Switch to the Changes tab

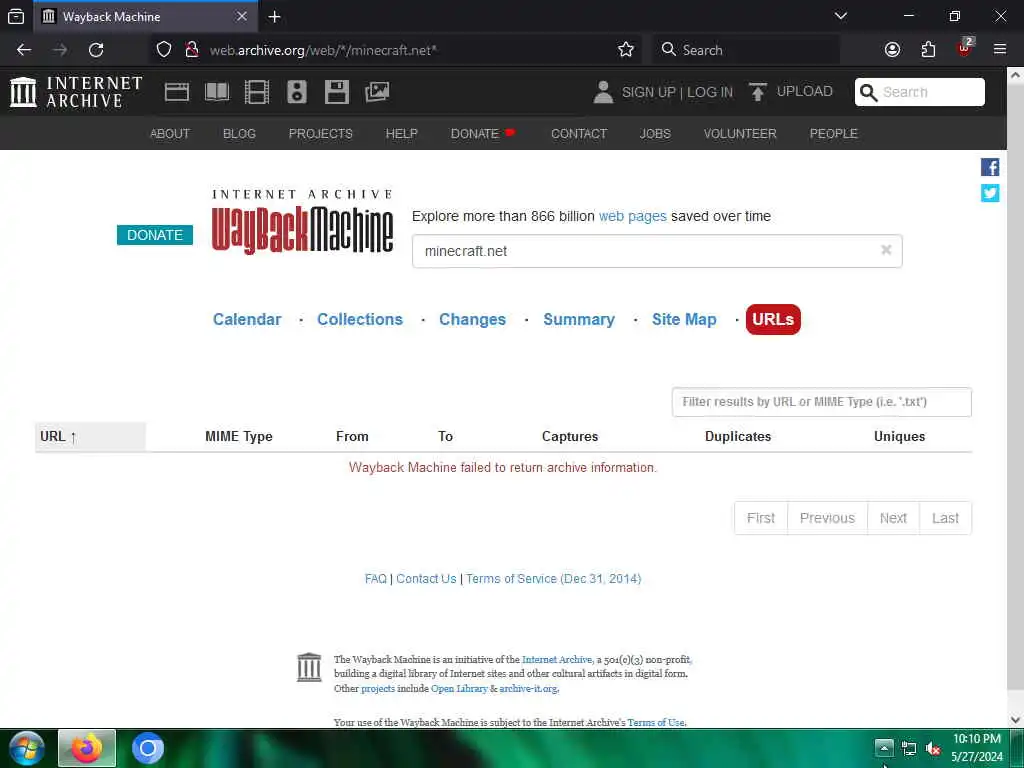point(472,319)
